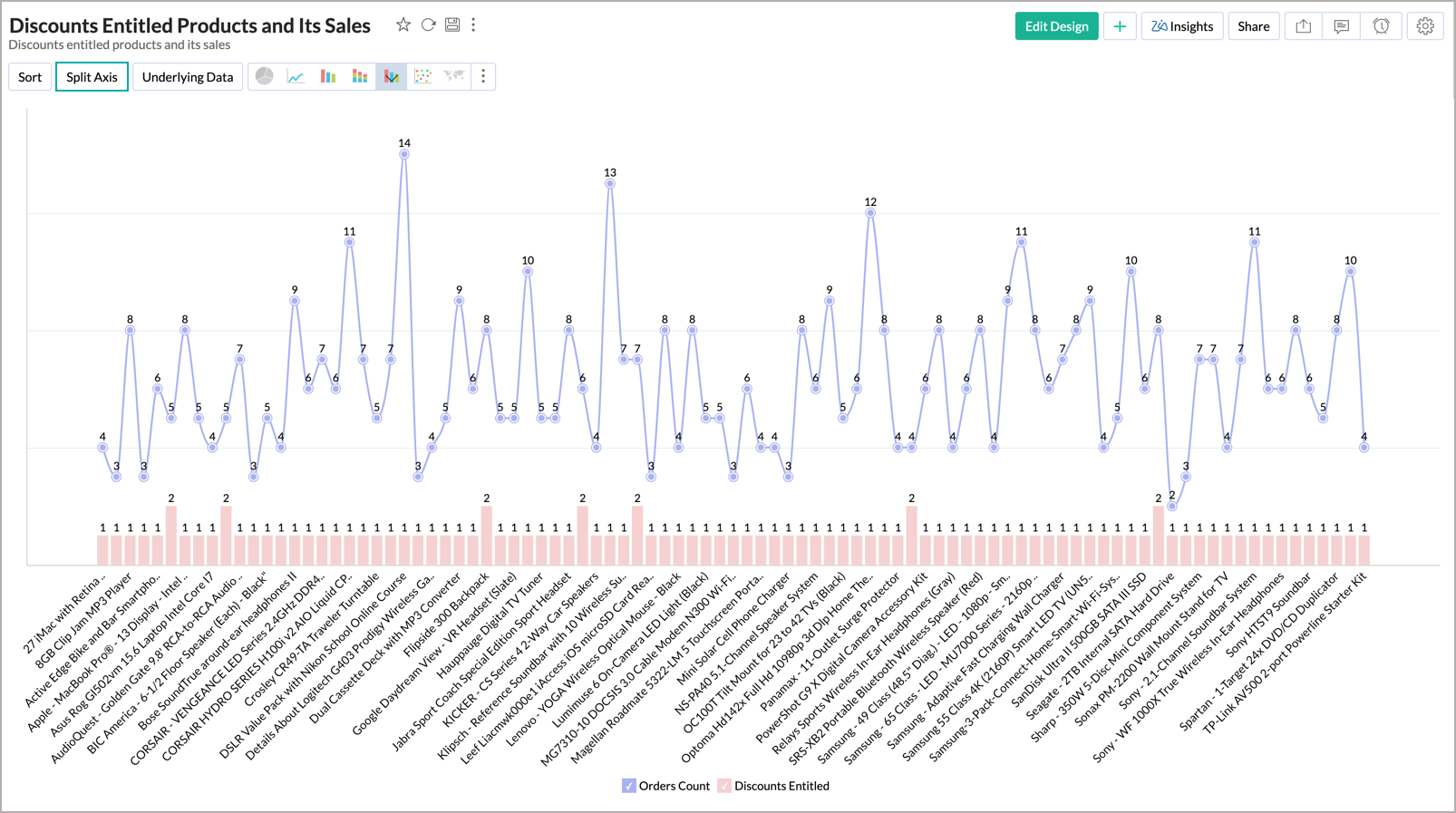Click the Edit Design button
1456x813 pixels.
tap(1056, 26)
